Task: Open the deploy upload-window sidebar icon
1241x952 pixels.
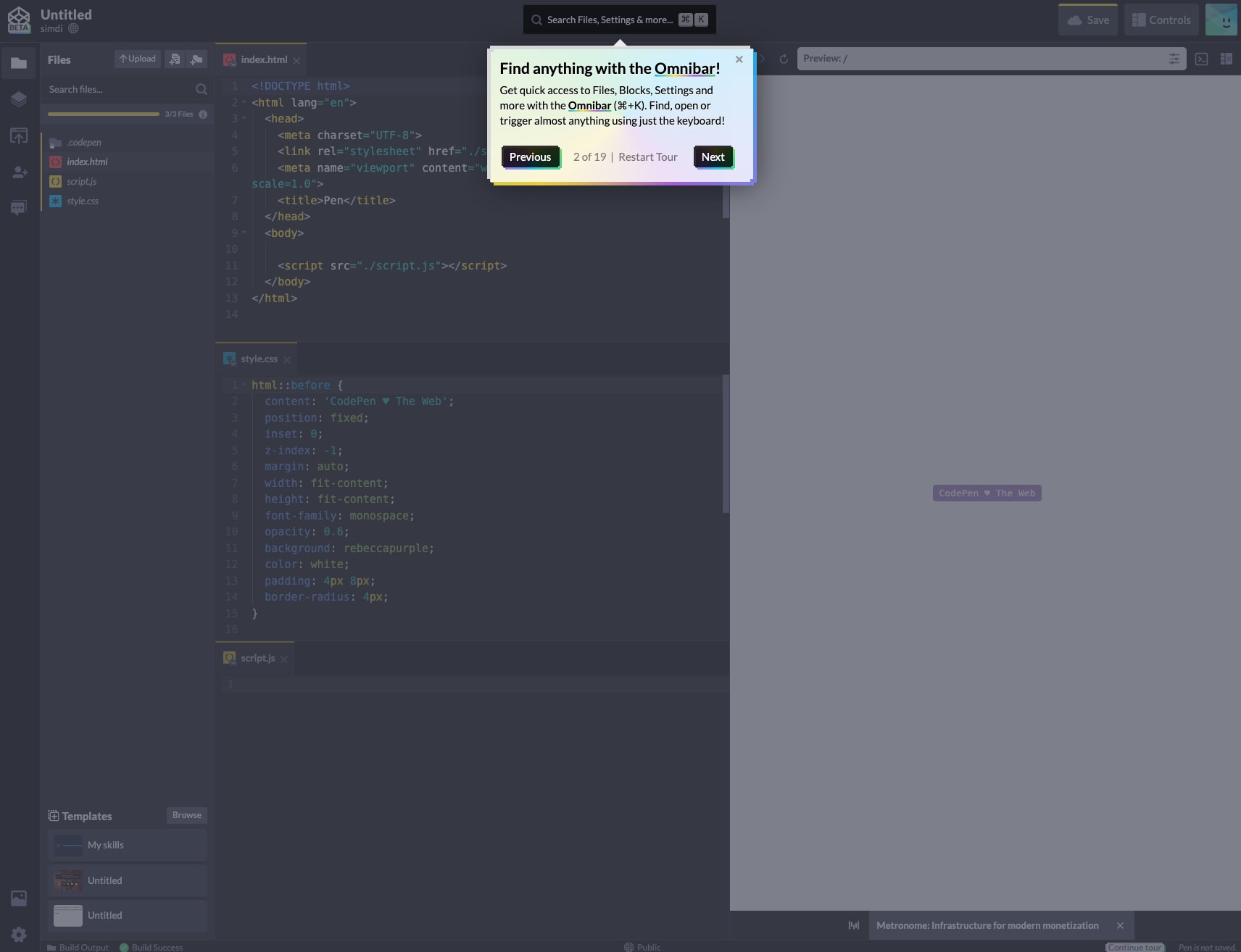Action: 19,135
